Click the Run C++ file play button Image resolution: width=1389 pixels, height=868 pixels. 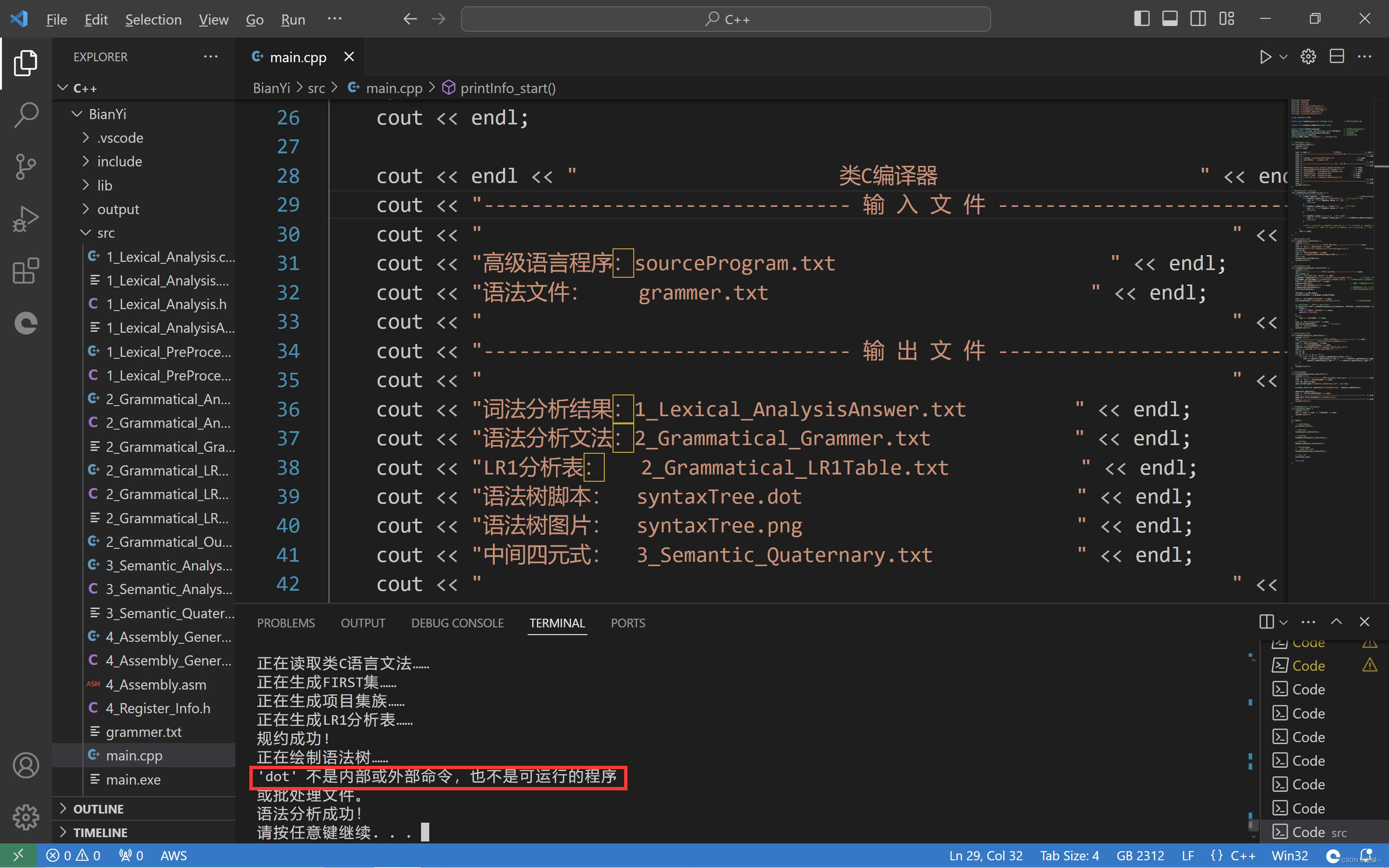[1265, 57]
